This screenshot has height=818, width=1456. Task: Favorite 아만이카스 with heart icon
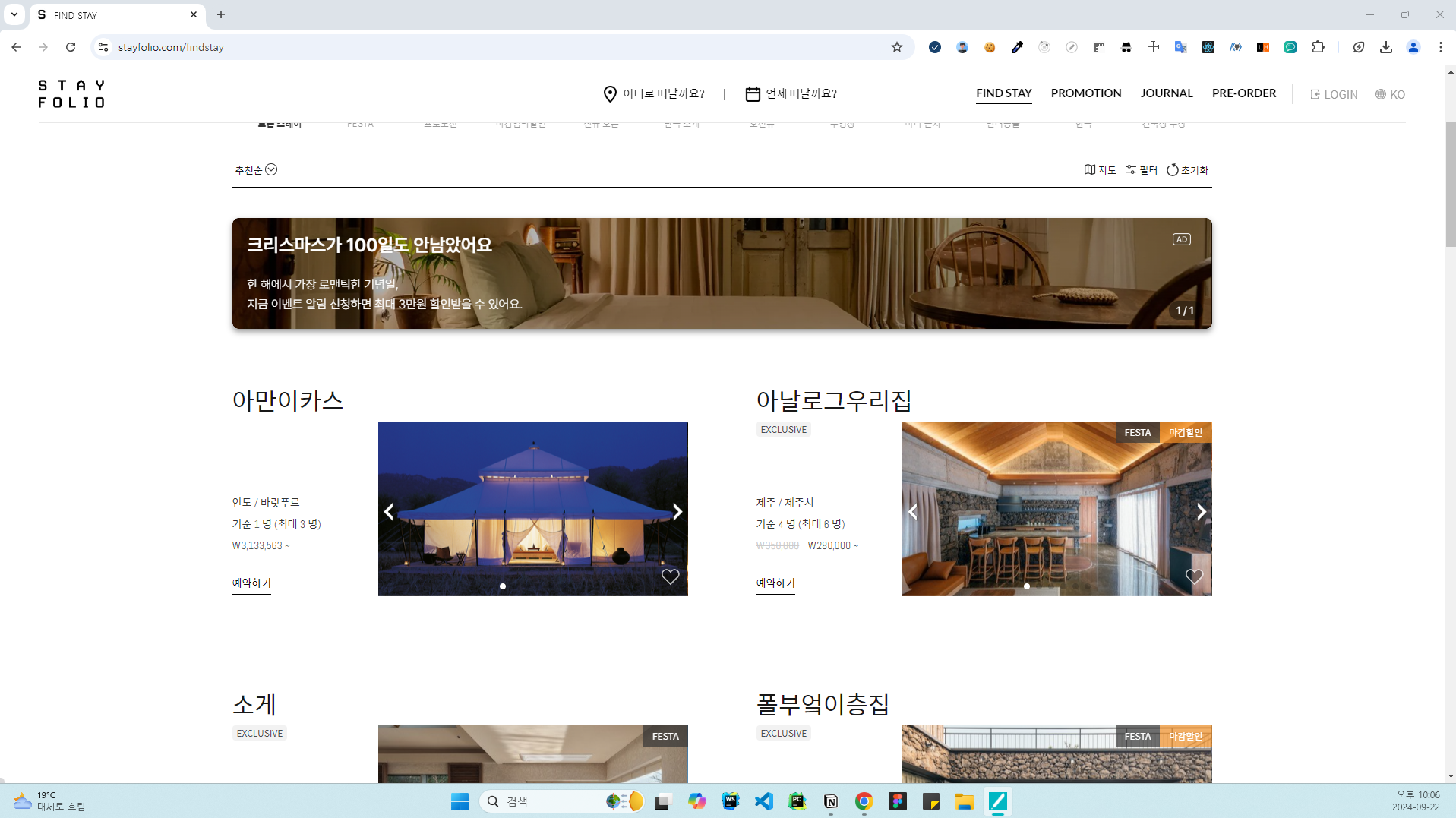pos(670,576)
